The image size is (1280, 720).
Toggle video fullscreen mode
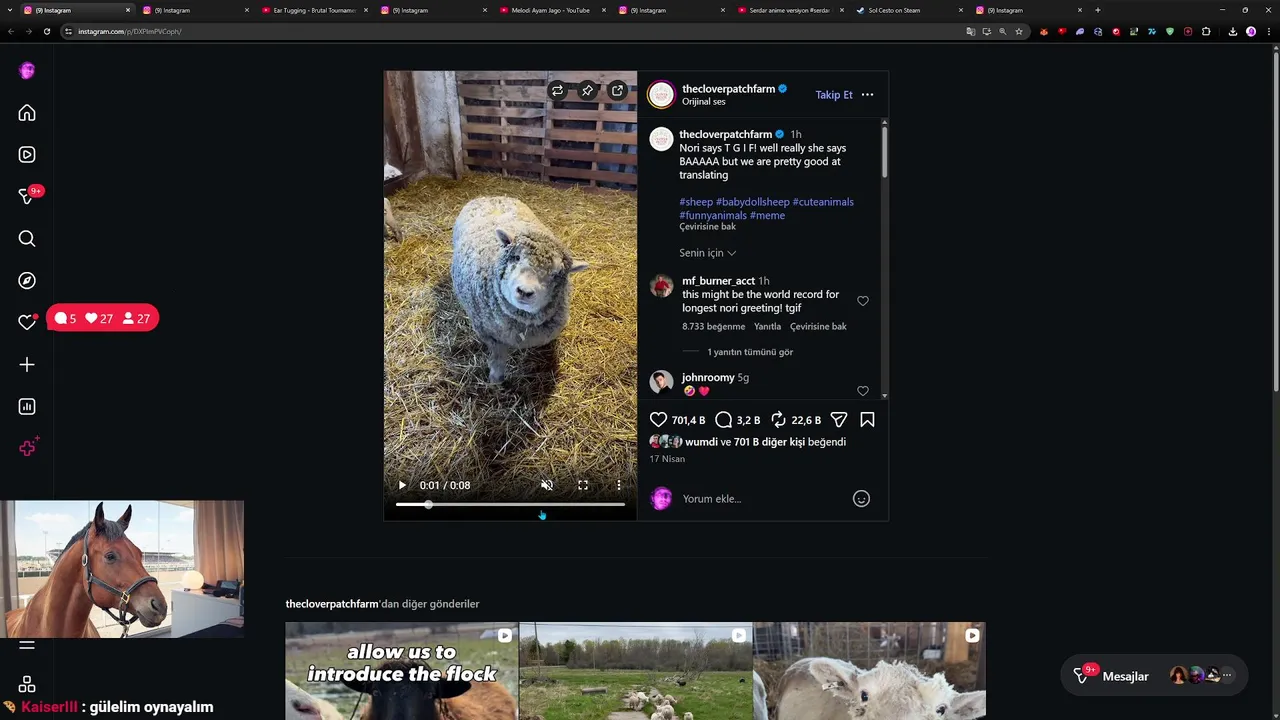point(583,485)
